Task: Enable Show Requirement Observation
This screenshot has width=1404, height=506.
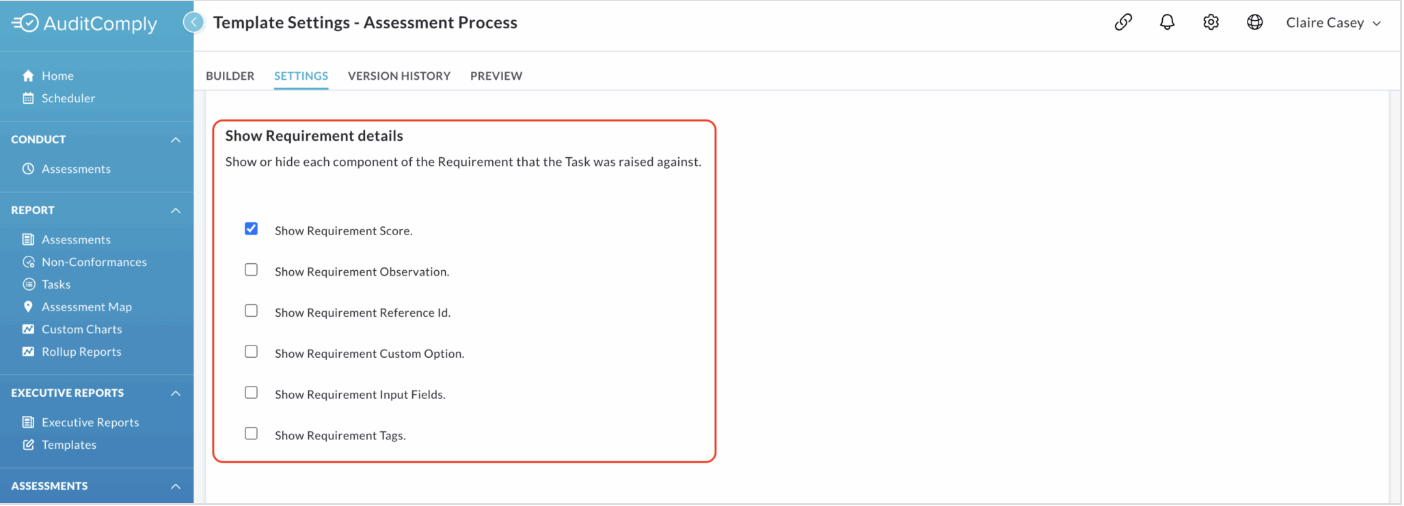Action: [x=251, y=270]
